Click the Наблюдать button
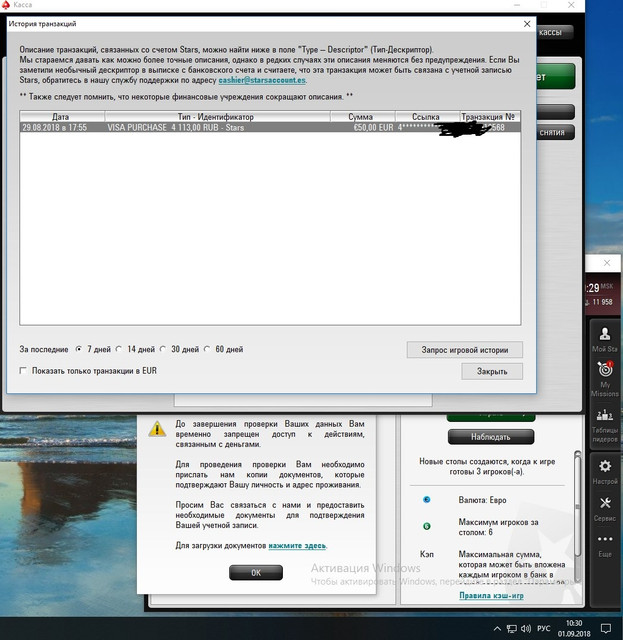This screenshot has width=623, height=640. coord(491,437)
